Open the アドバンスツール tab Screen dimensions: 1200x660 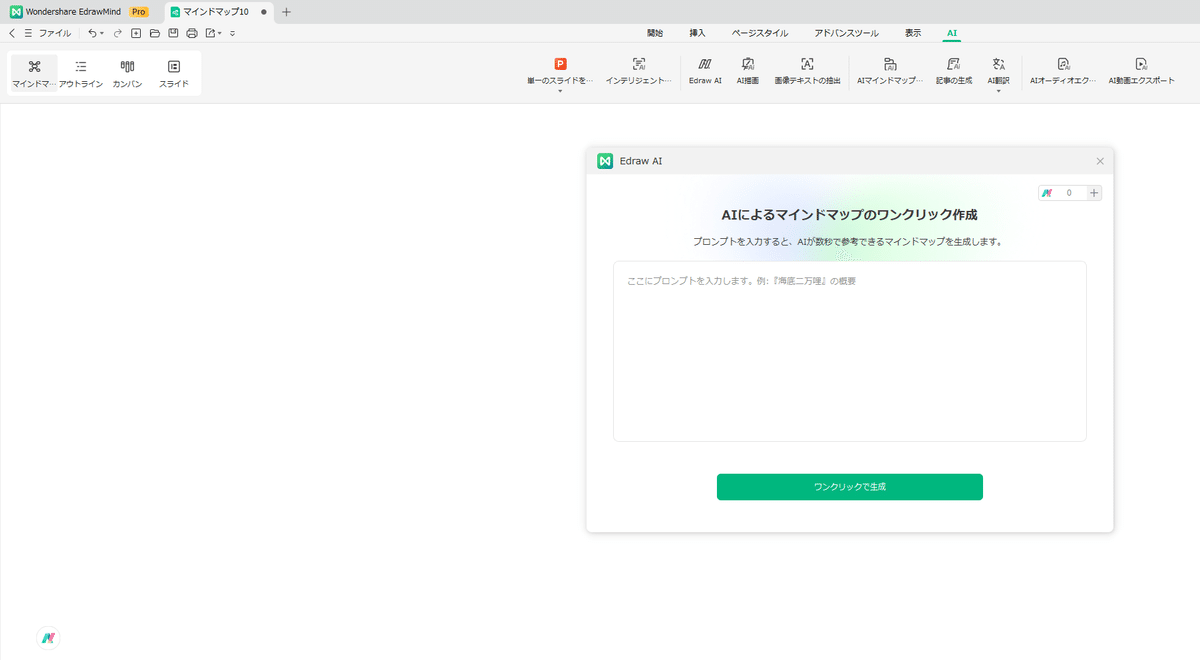(846, 33)
